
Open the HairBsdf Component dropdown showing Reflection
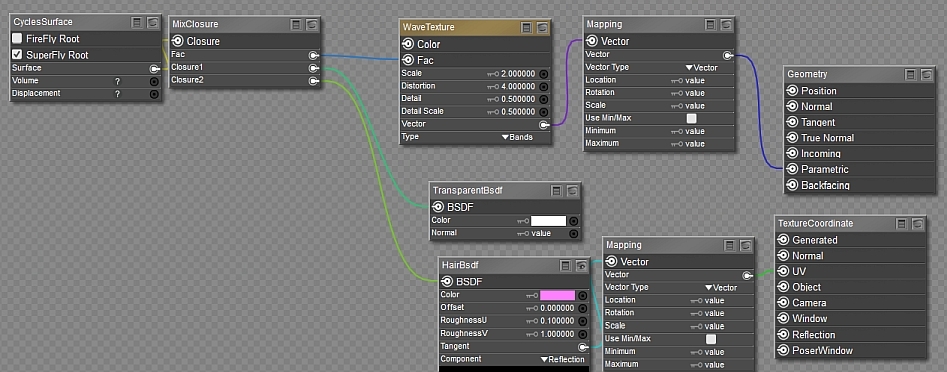pos(562,359)
